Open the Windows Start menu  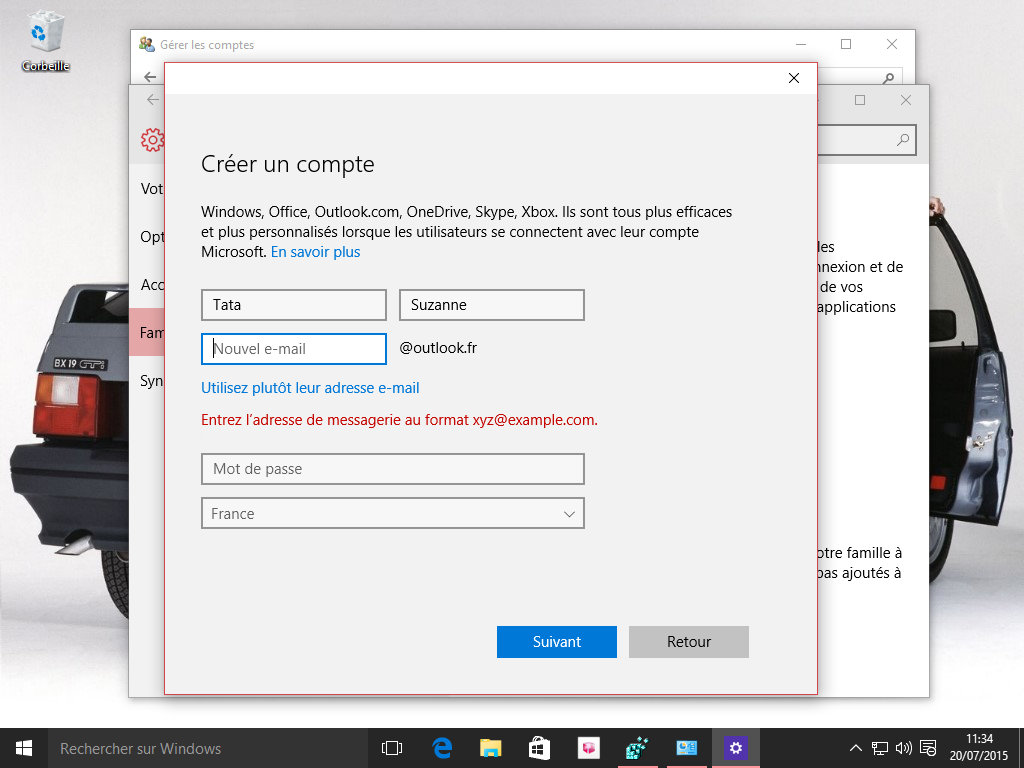23,748
